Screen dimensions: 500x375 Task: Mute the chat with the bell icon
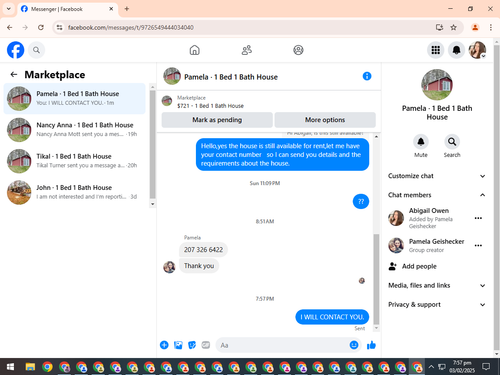pyautogui.click(x=421, y=142)
